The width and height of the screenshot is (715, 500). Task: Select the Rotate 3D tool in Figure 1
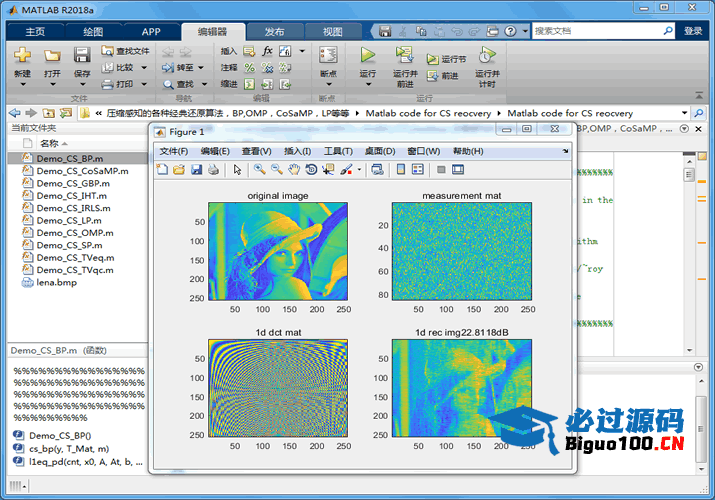[x=311, y=170]
